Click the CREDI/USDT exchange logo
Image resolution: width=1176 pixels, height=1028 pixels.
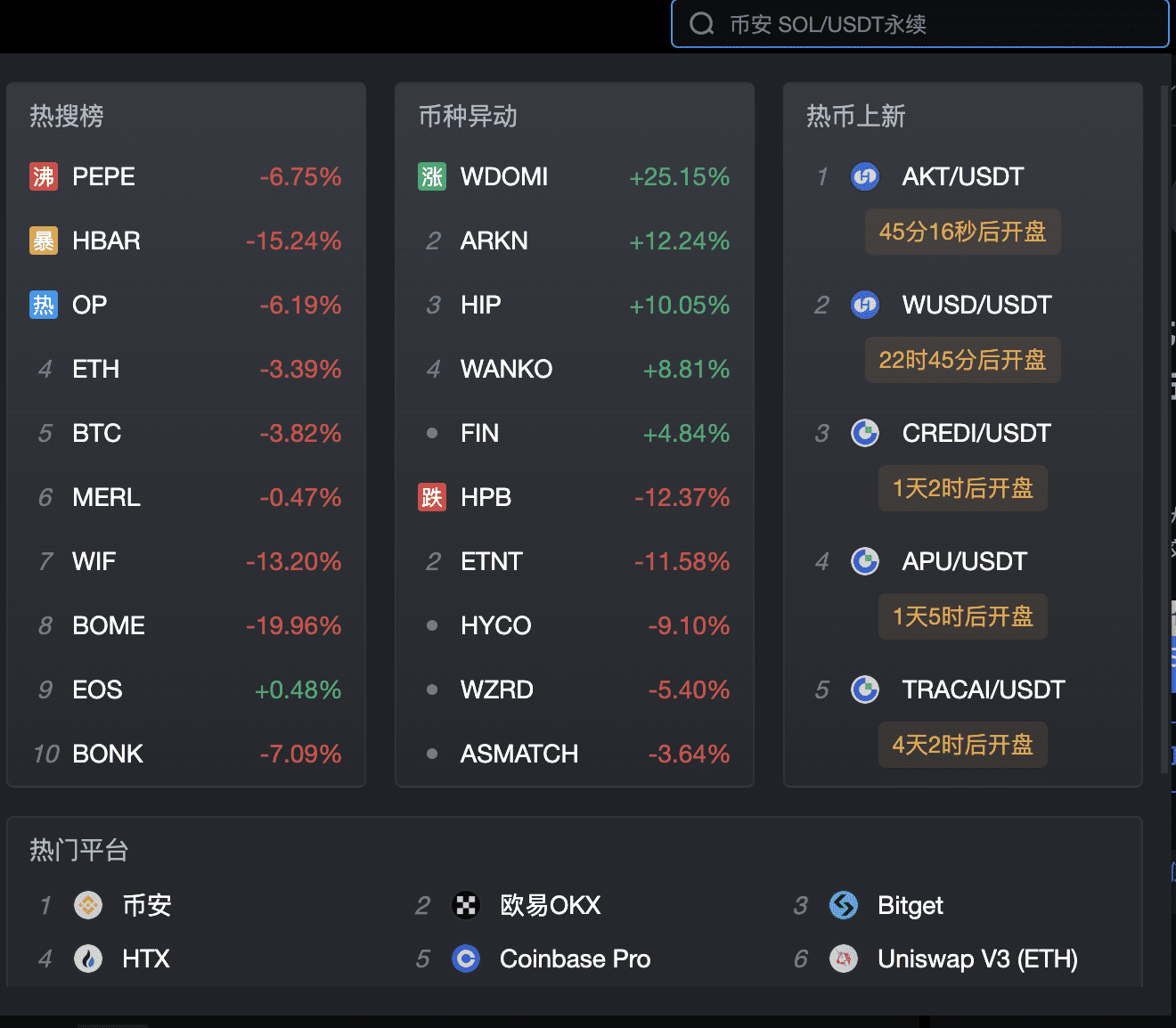865,433
